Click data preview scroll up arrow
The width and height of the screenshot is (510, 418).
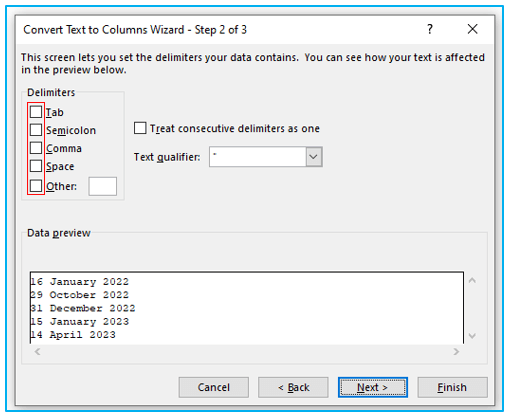pos(472,280)
